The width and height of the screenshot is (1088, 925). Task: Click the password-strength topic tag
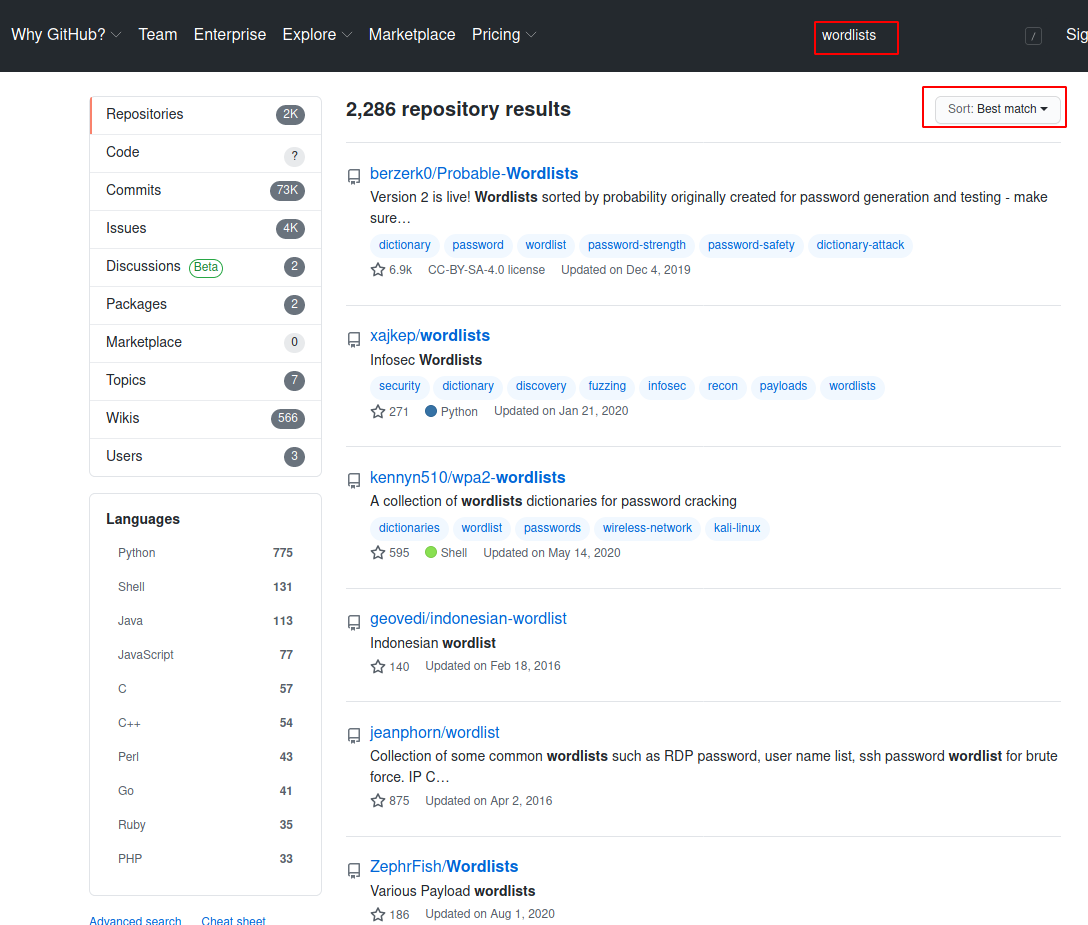(x=637, y=245)
